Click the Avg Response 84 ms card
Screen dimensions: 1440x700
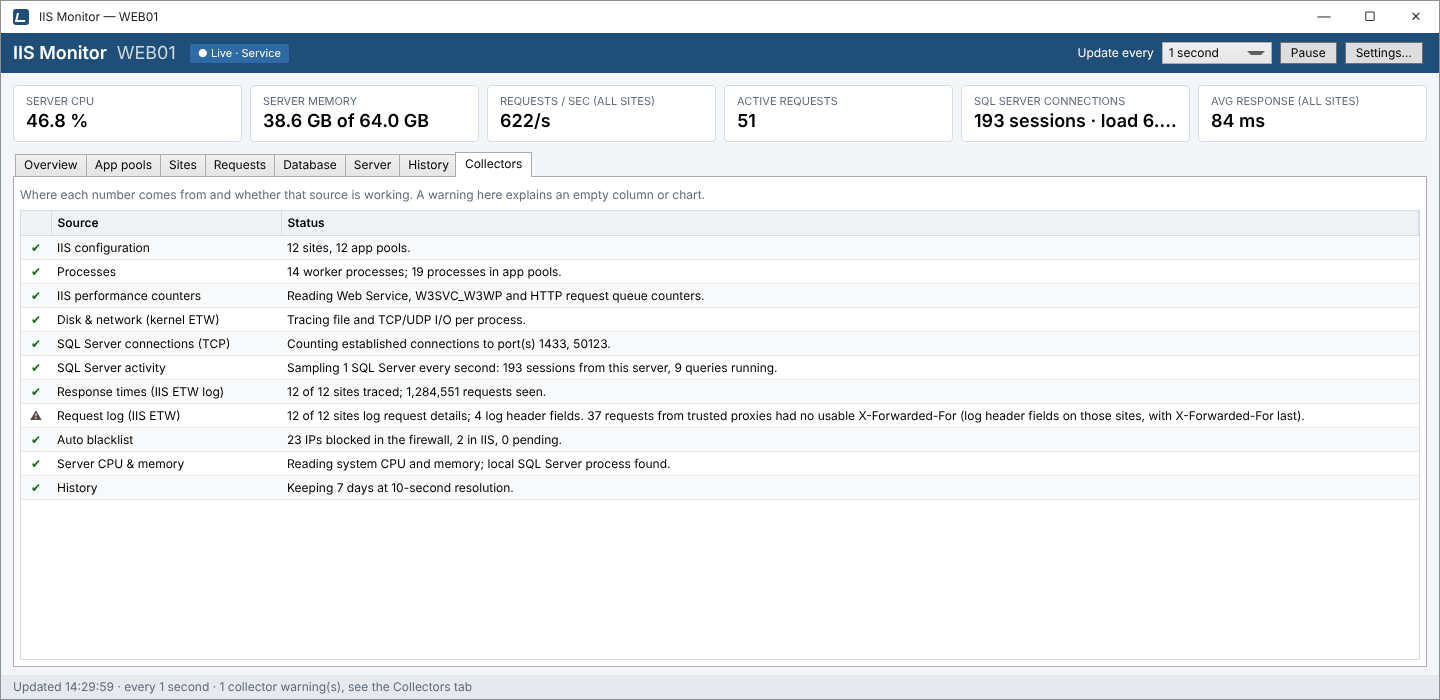(1312, 113)
